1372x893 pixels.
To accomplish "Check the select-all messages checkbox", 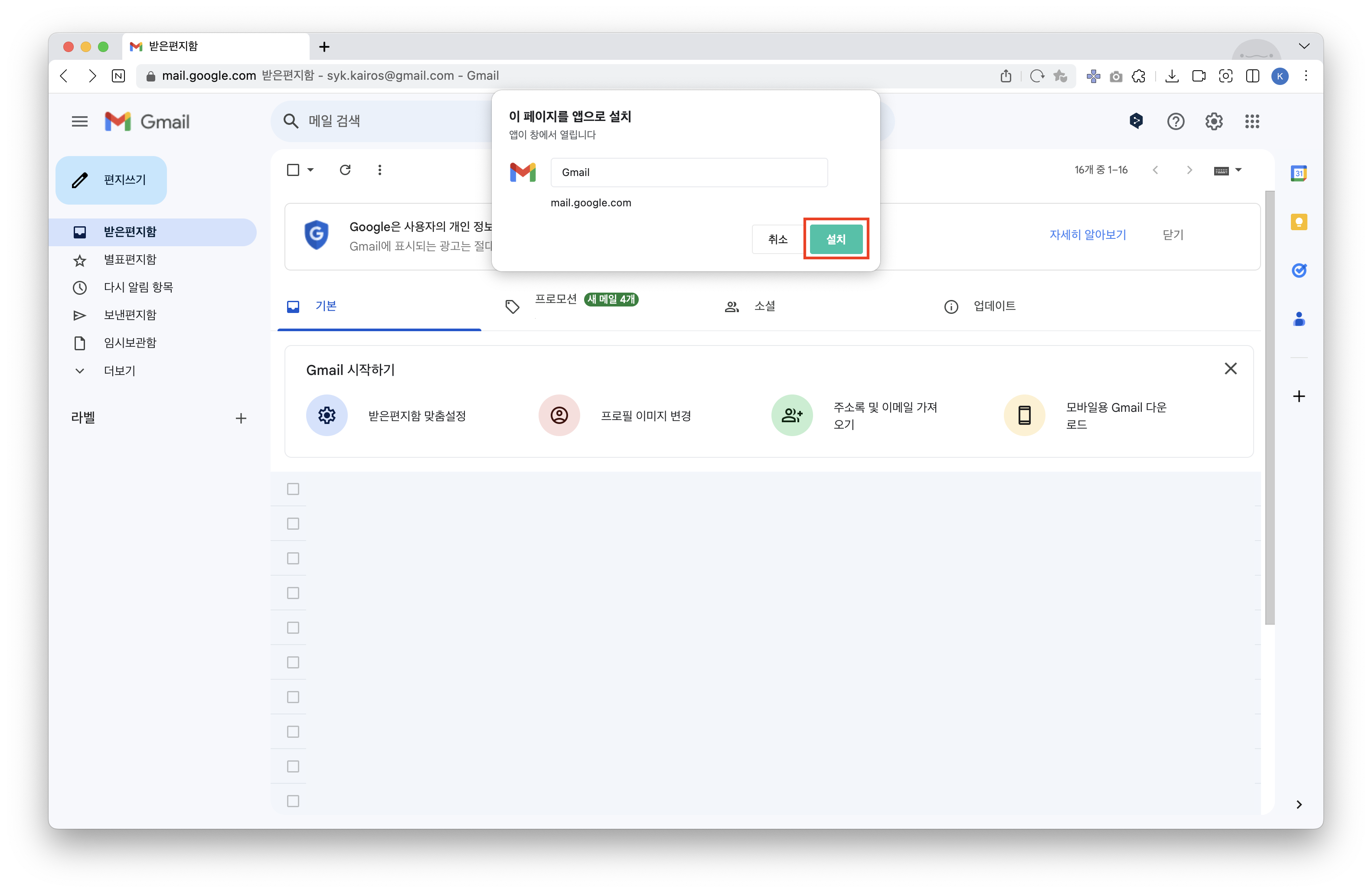I will pyautogui.click(x=293, y=170).
